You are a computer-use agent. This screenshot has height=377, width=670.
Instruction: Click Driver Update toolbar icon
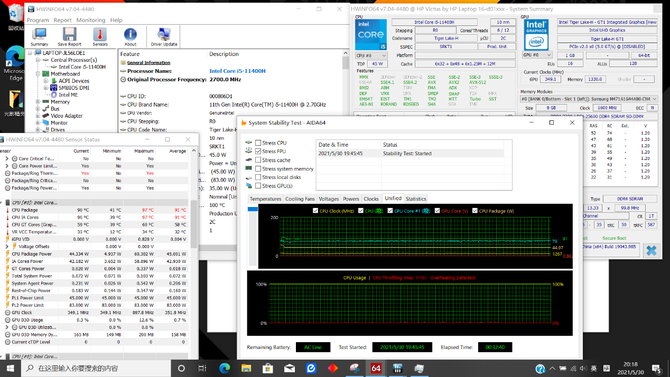click(164, 37)
